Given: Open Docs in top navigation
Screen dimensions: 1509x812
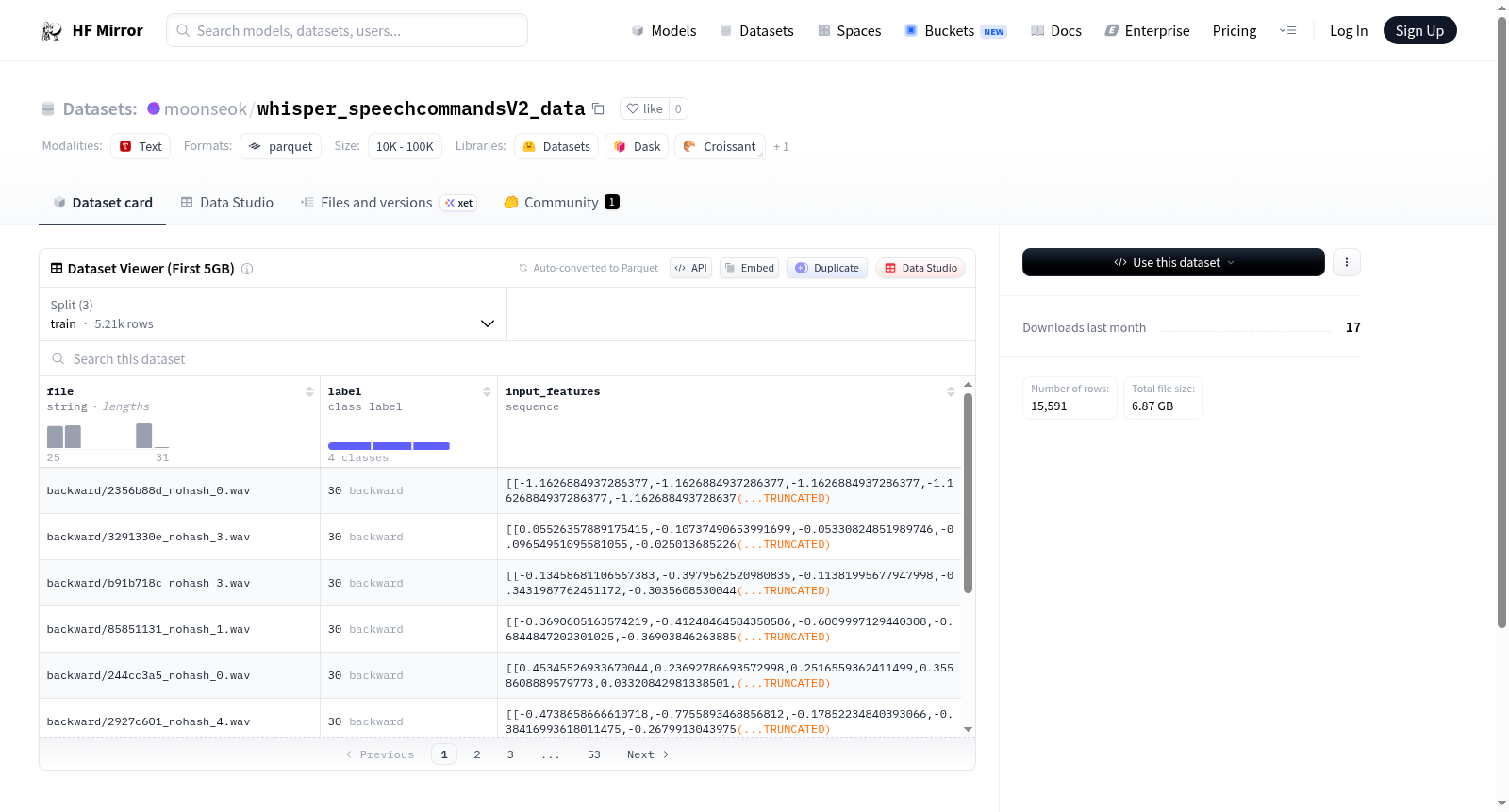Looking at the screenshot, I should (x=1056, y=31).
